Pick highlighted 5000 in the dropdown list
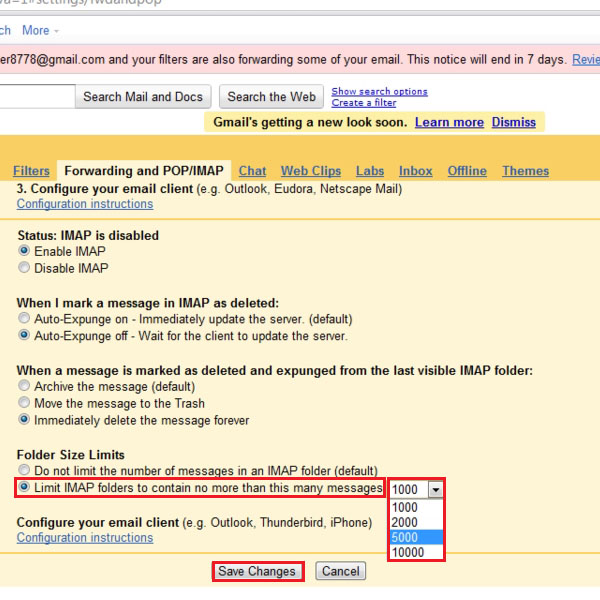600x600 pixels. 416,537
